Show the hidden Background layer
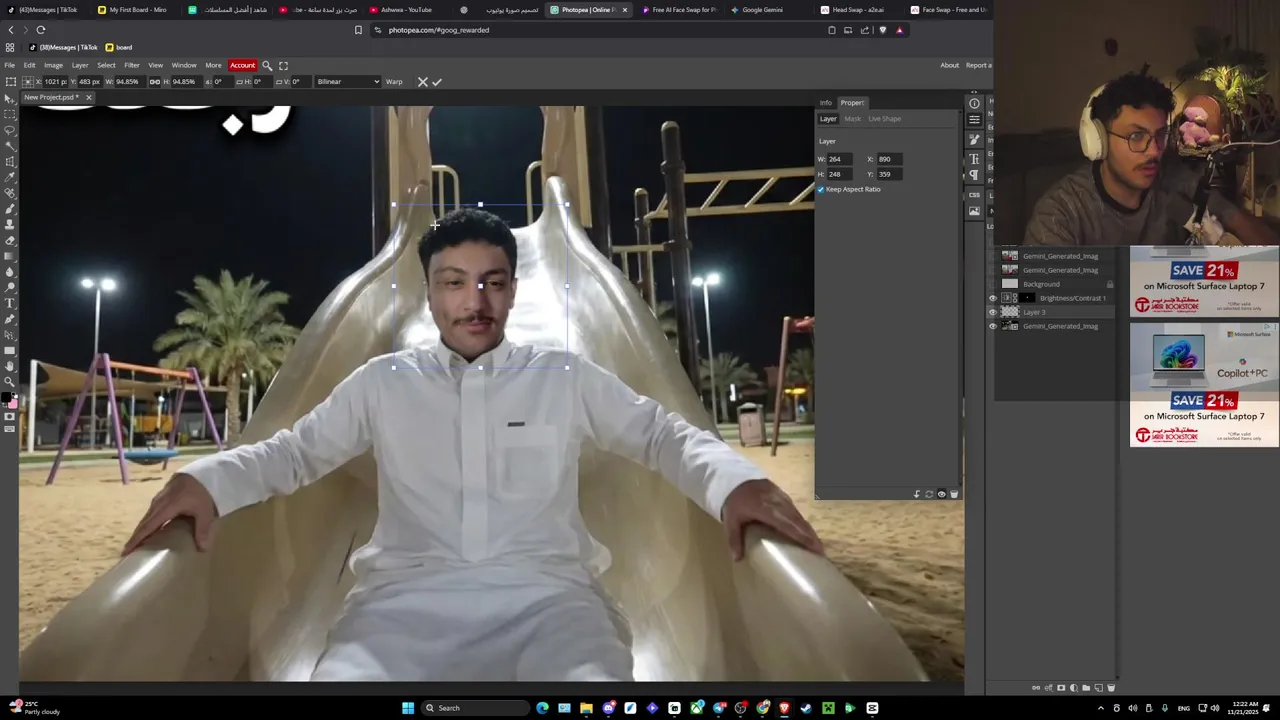This screenshot has height=720, width=1280. click(x=993, y=284)
